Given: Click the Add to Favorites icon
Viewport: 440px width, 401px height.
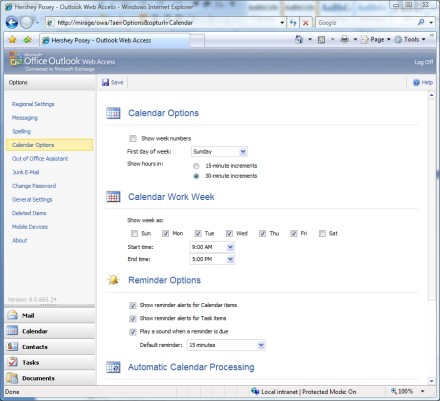Looking at the screenshot, I should click(27, 40).
